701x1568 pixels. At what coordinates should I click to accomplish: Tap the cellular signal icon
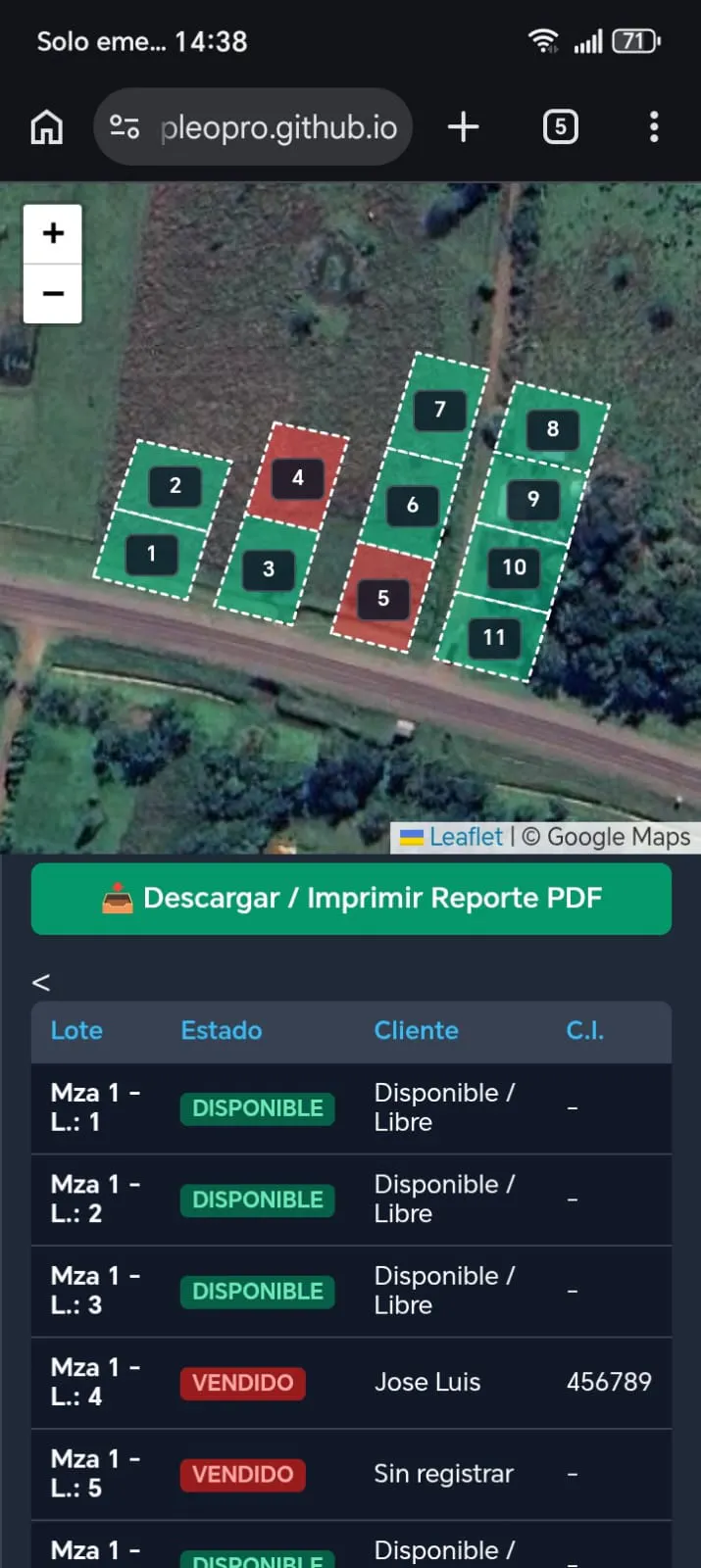588,42
